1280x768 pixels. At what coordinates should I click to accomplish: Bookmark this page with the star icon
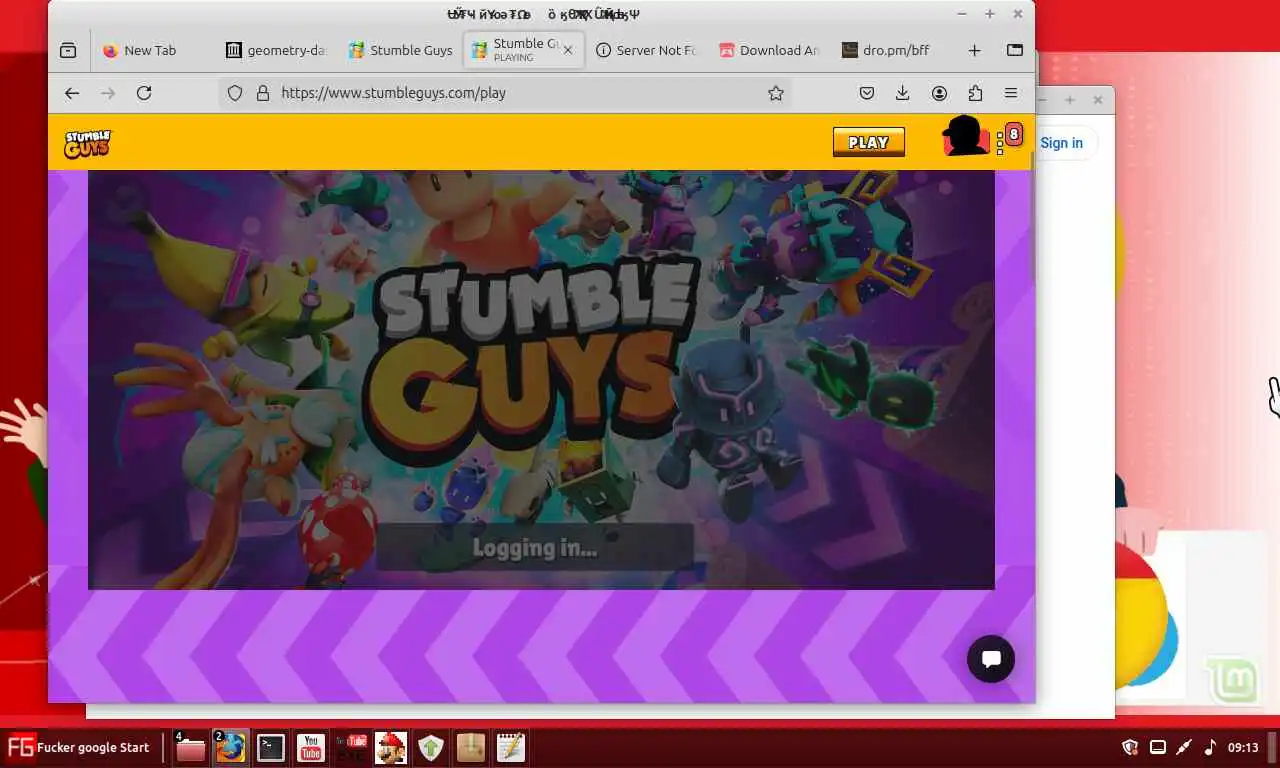pyautogui.click(x=775, y=93)
